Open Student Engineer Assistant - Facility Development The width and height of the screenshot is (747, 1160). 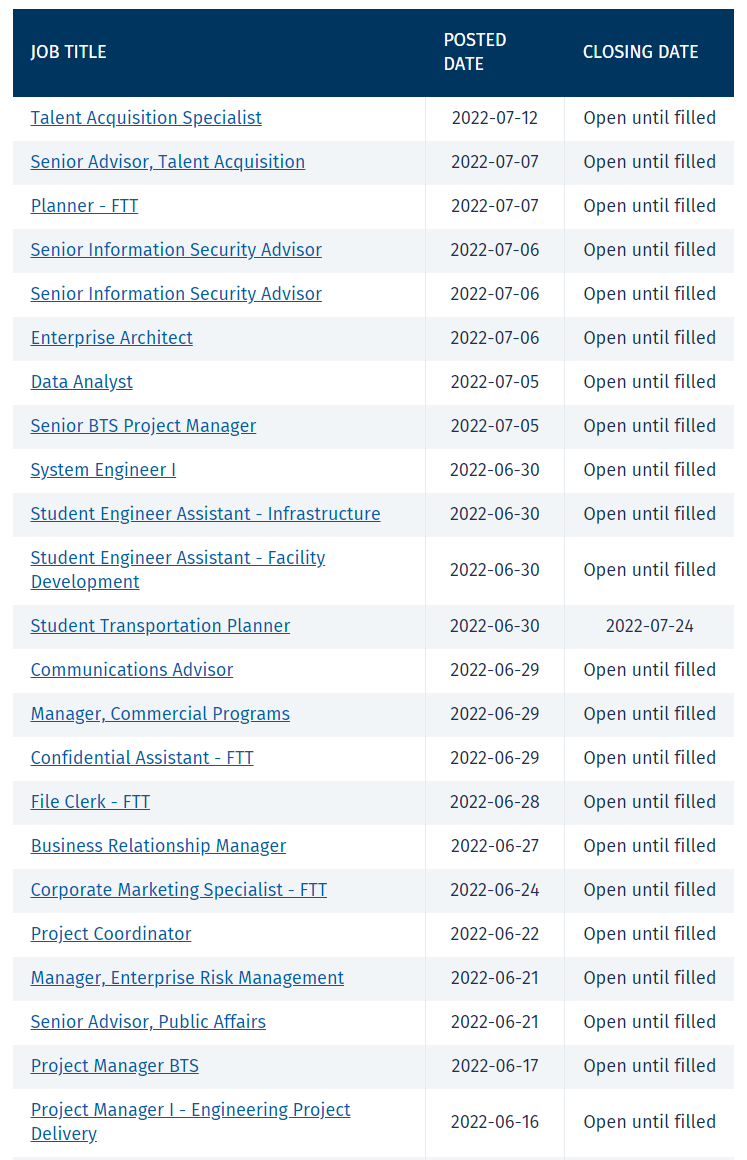coord(178,570)
